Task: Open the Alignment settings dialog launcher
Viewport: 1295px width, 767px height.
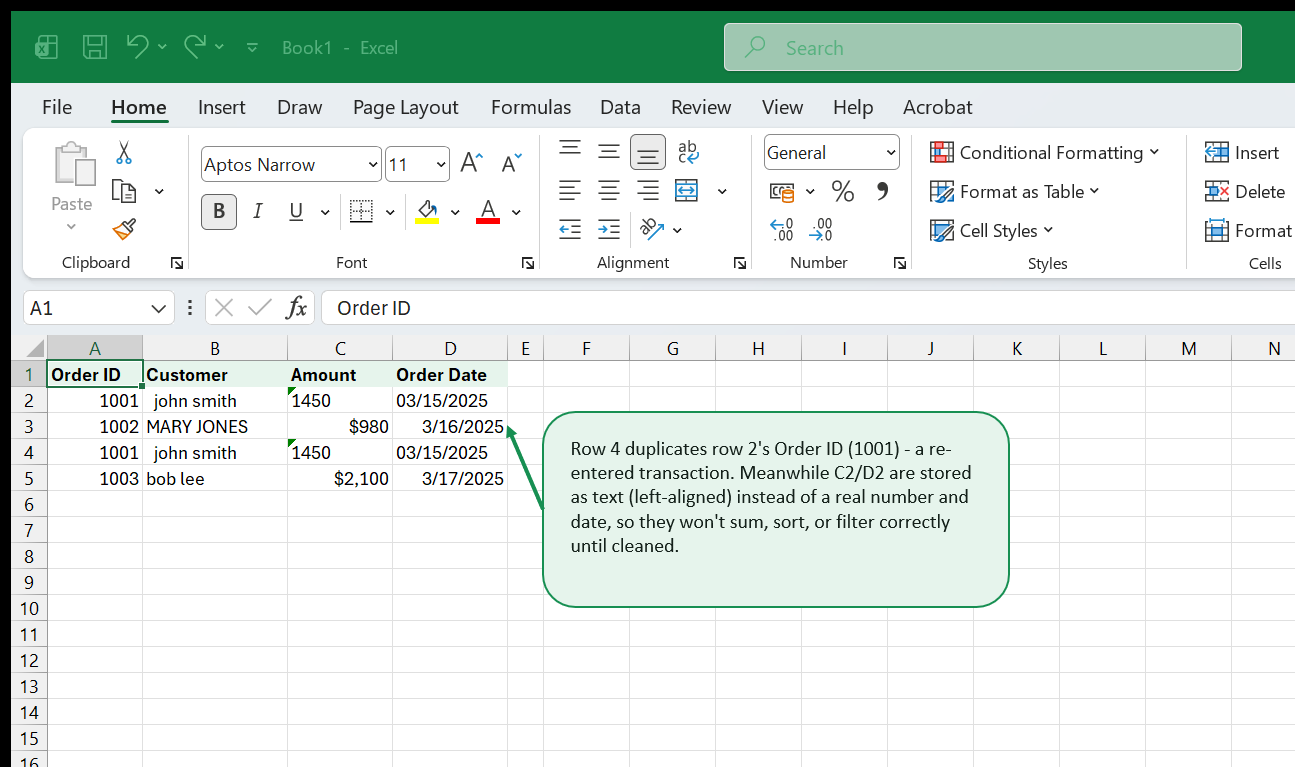Action: coord(740,263)
